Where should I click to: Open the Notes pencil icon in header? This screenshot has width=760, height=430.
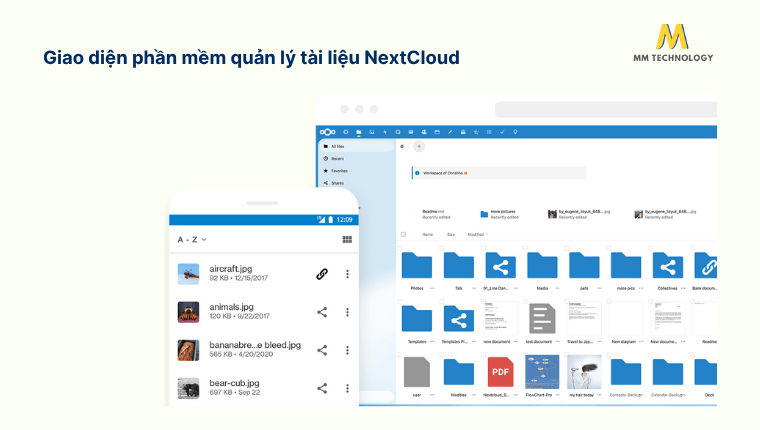(x=450, y=132)
